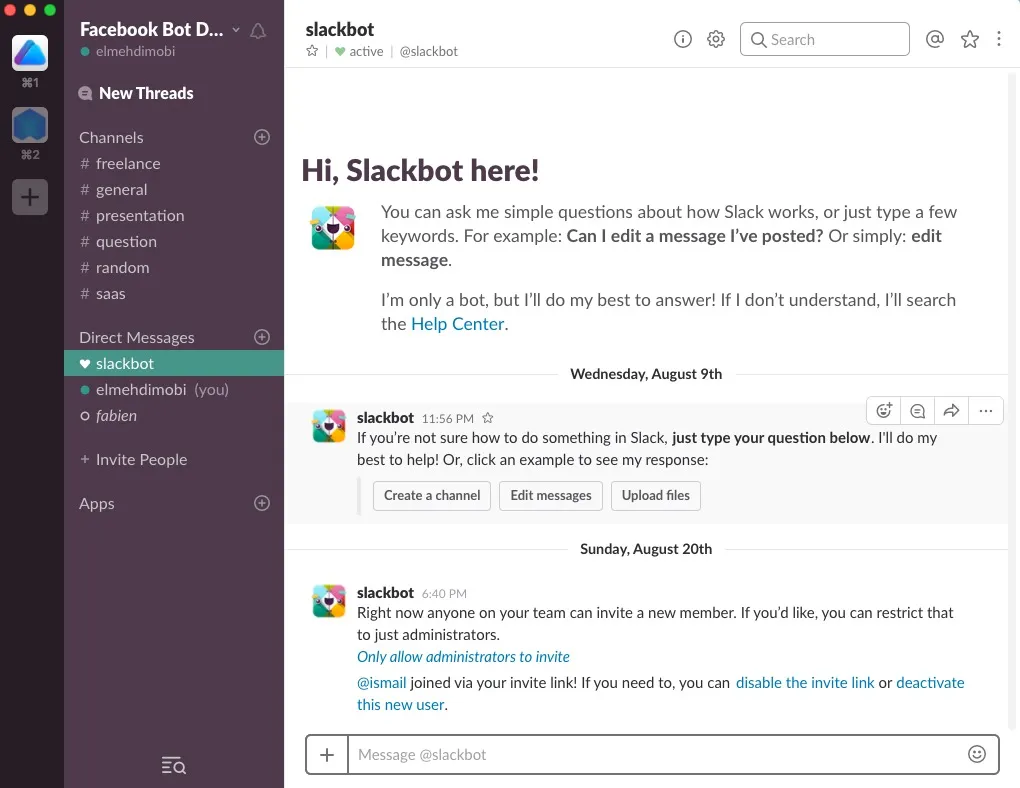Click the Create a channel button

pyautogui.click(x=432, y=496)
